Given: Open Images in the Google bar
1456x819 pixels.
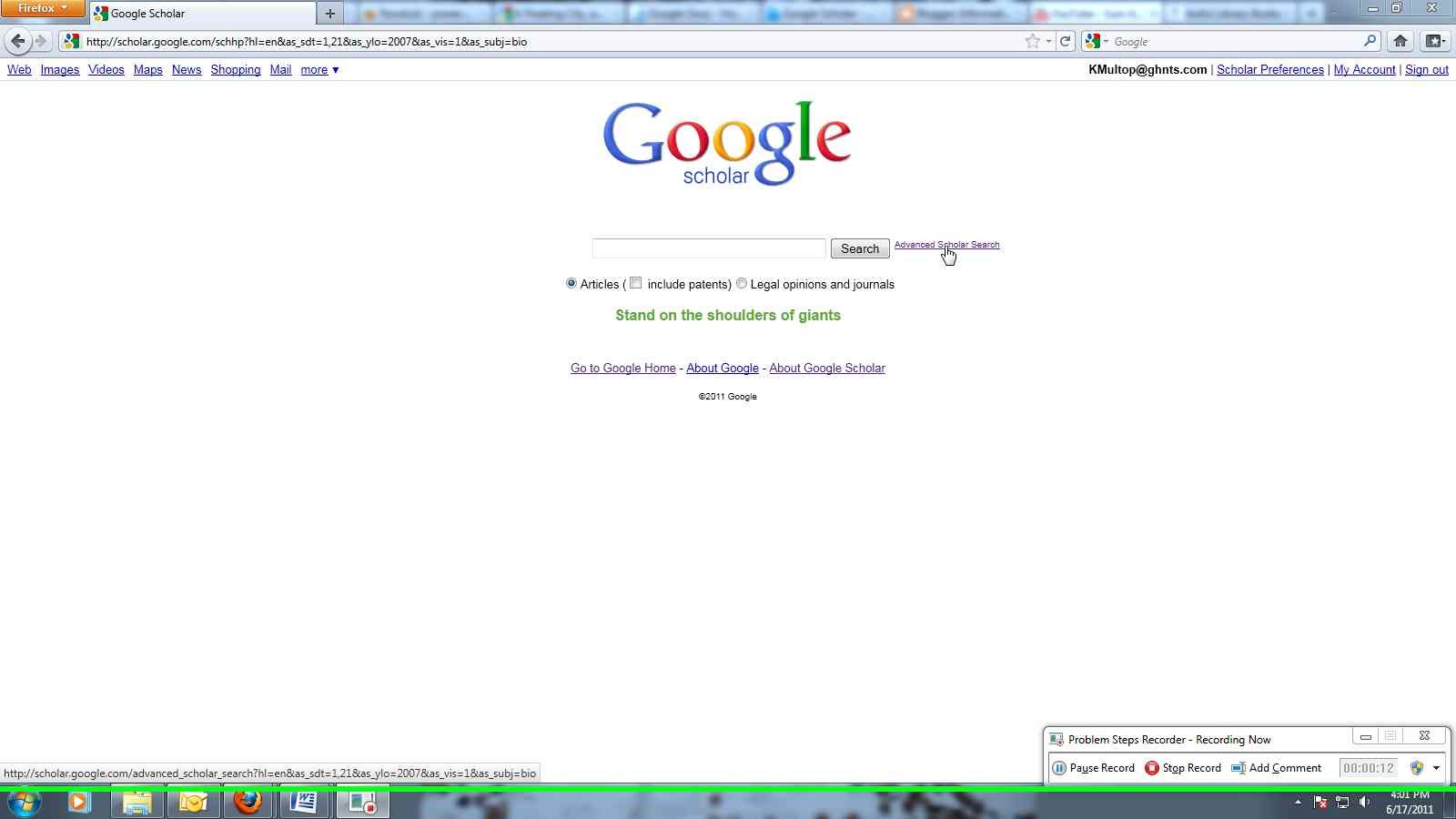Looking at the screenshot, I should point(59,69).
